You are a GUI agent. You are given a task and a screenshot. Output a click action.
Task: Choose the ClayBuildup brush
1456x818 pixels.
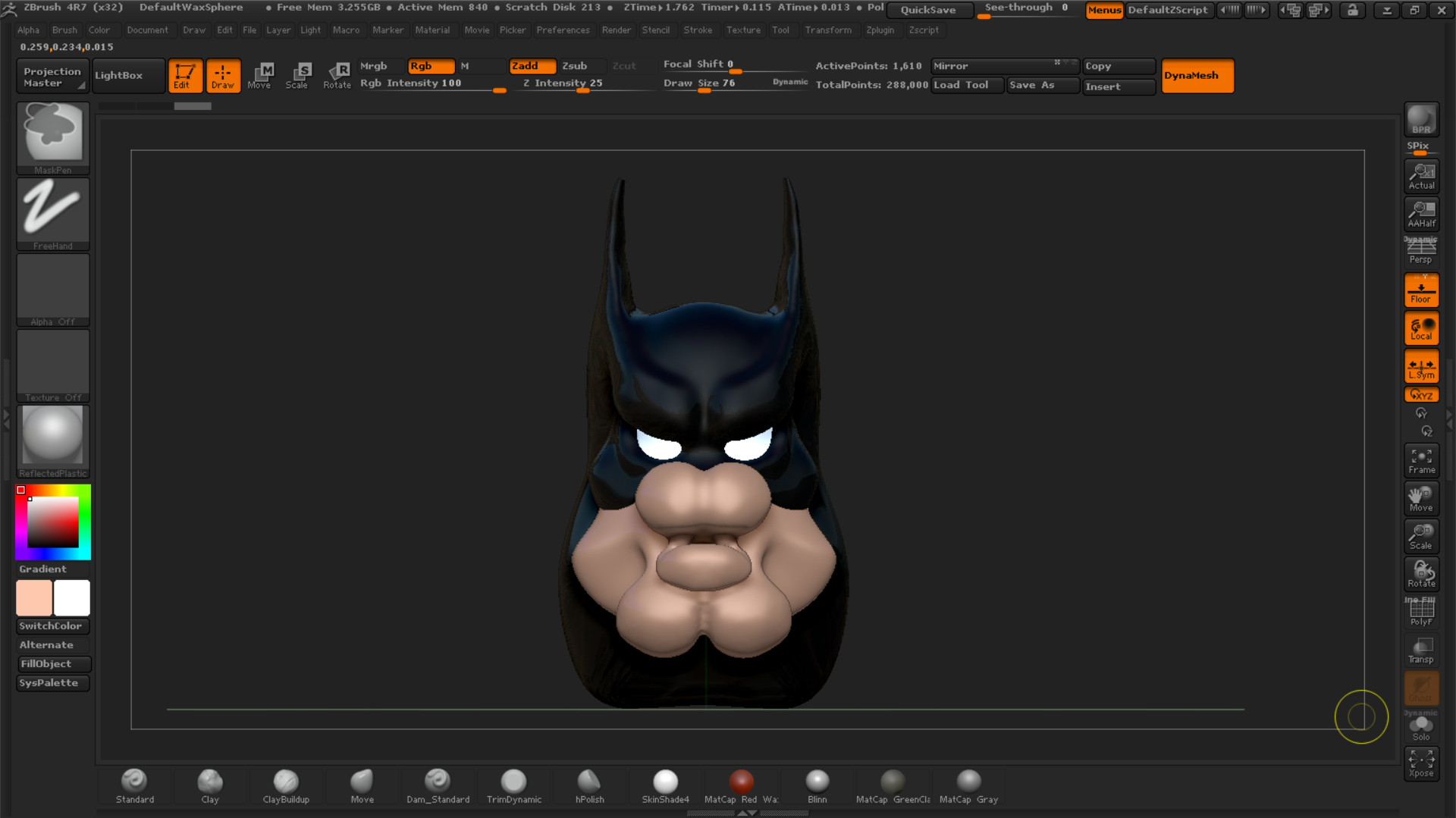pos(286,785)
